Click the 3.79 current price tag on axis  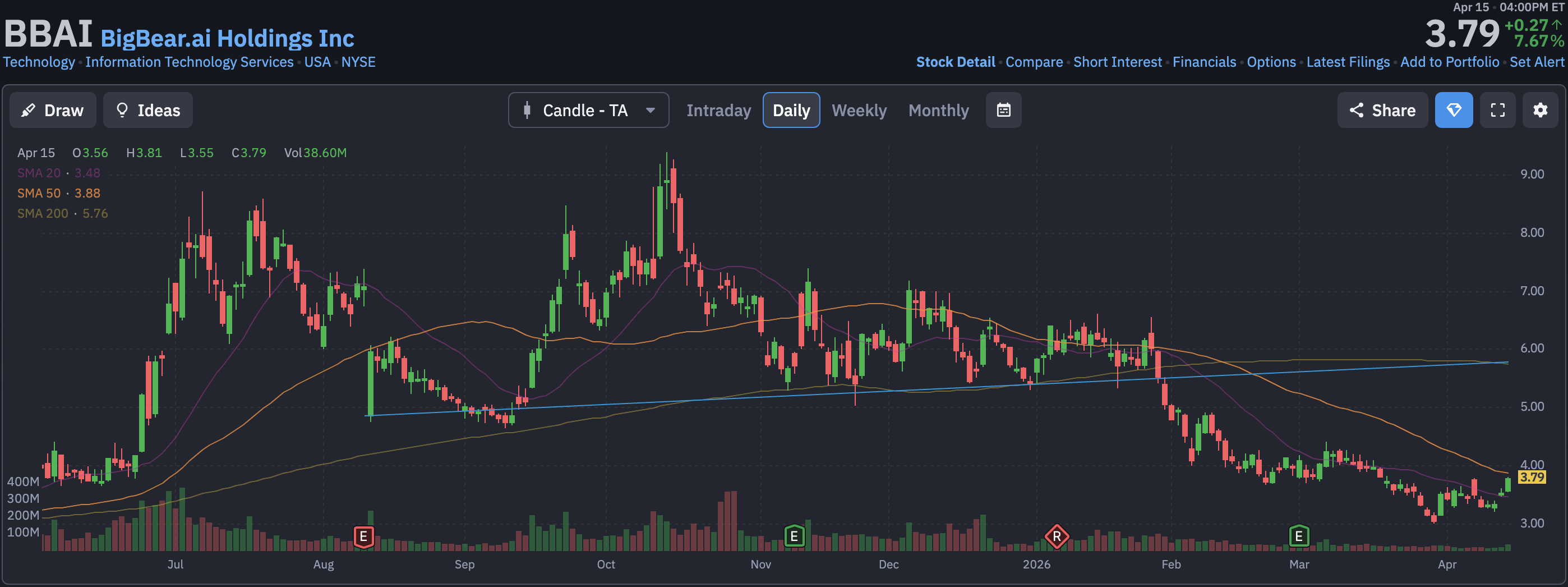pos(1532,477)
